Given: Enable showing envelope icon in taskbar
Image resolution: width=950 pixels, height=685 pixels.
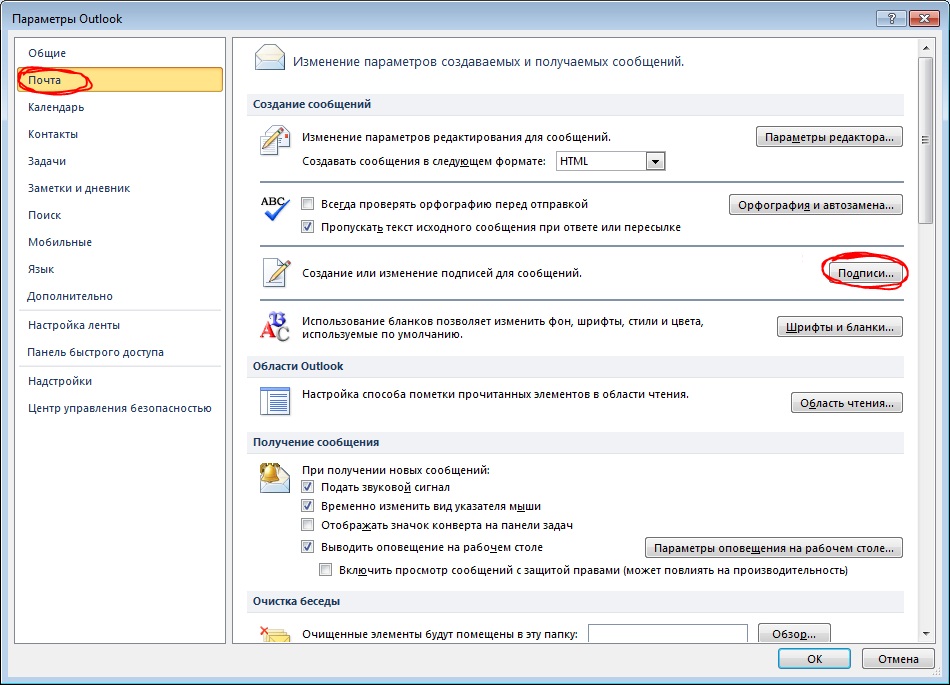Looking at the screenshot, I should pos(308,525).
